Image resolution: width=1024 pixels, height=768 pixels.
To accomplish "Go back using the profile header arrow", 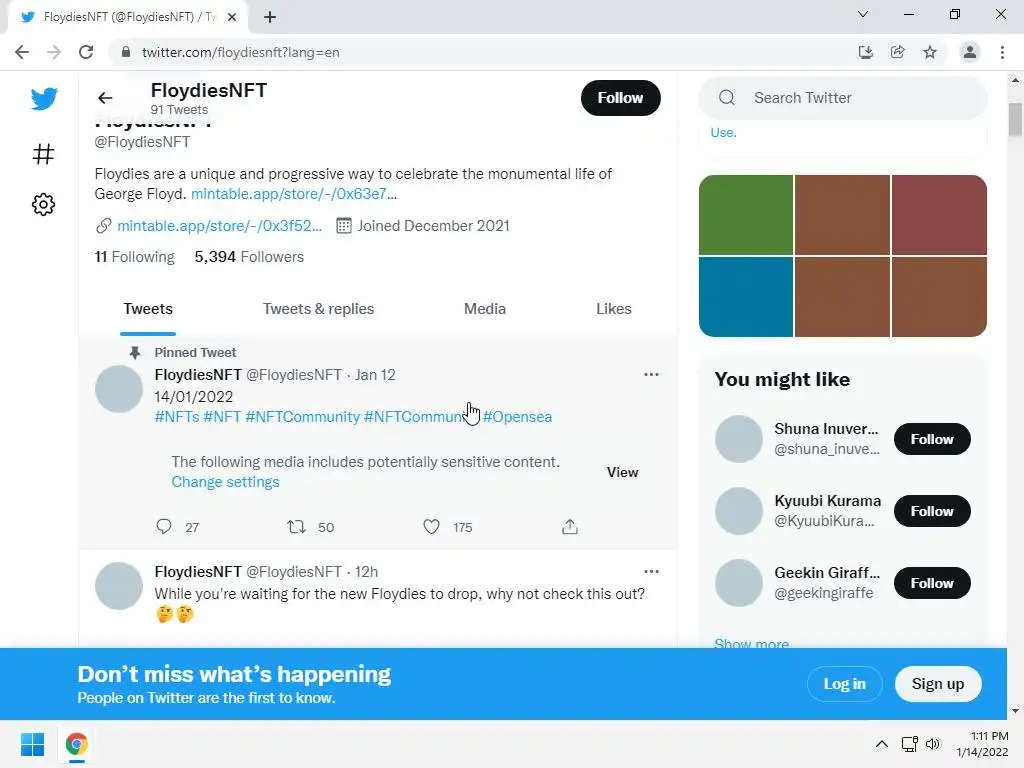I will (x=105, y=98).
